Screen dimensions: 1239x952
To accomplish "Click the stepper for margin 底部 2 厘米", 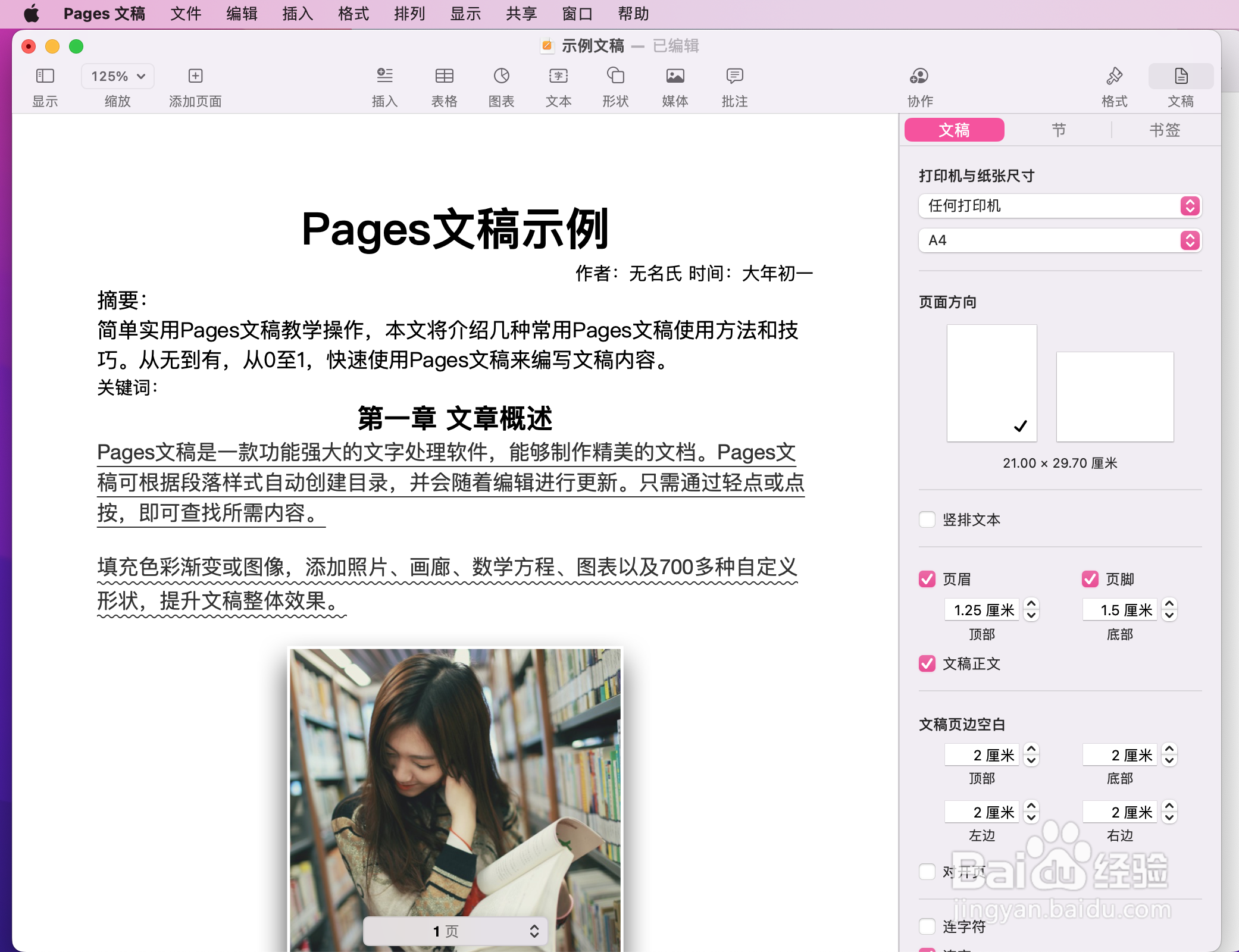I will [x=1169, y=755].
